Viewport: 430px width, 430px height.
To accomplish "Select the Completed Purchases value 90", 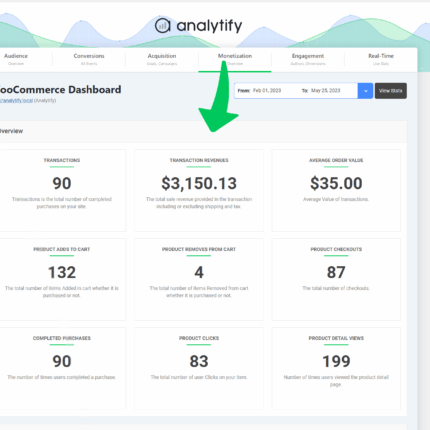I will 62,361.
